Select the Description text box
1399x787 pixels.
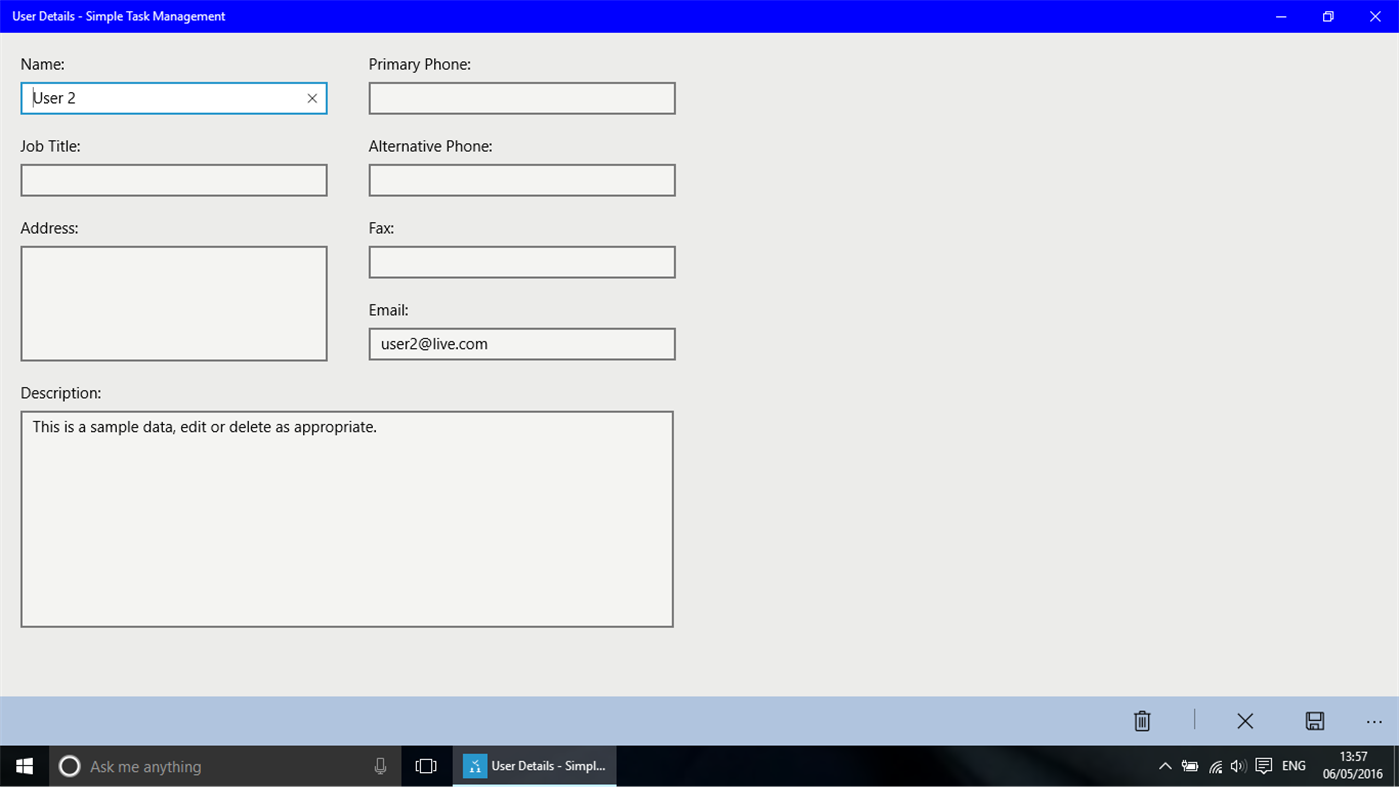pos(347,518)
